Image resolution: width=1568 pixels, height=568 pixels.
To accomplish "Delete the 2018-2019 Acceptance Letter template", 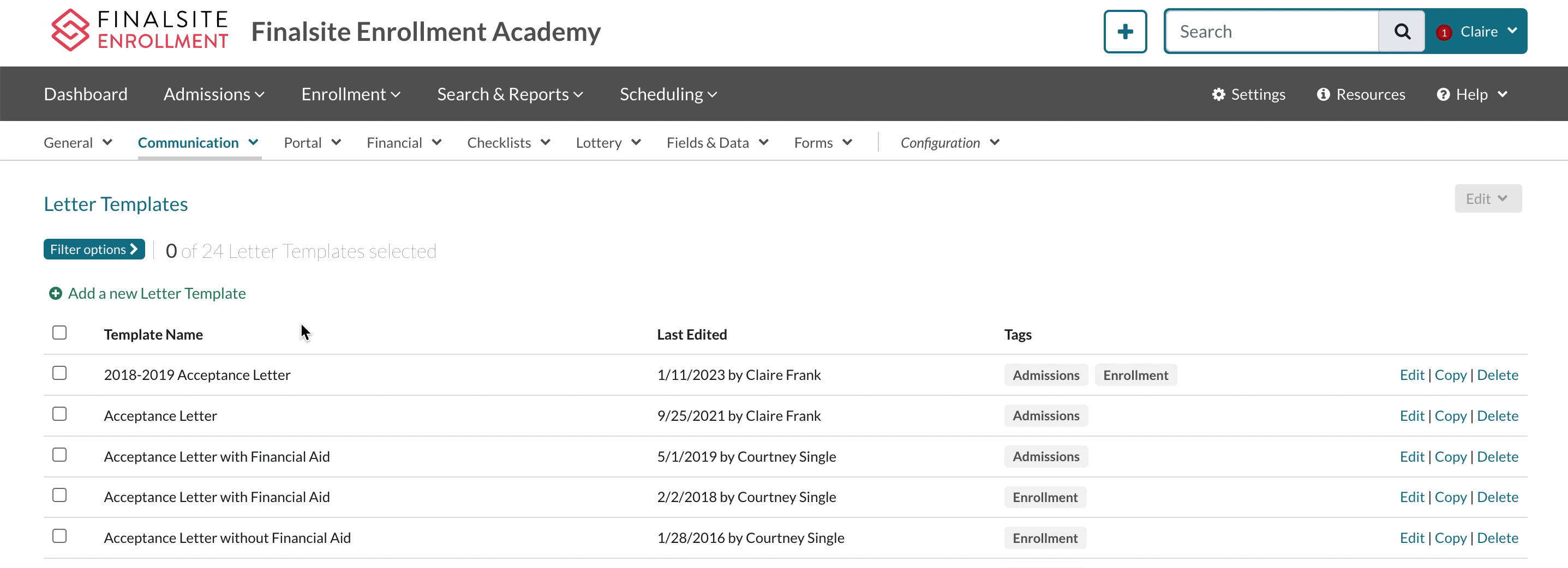I will pyautogui.click(x=1497, y=375).
